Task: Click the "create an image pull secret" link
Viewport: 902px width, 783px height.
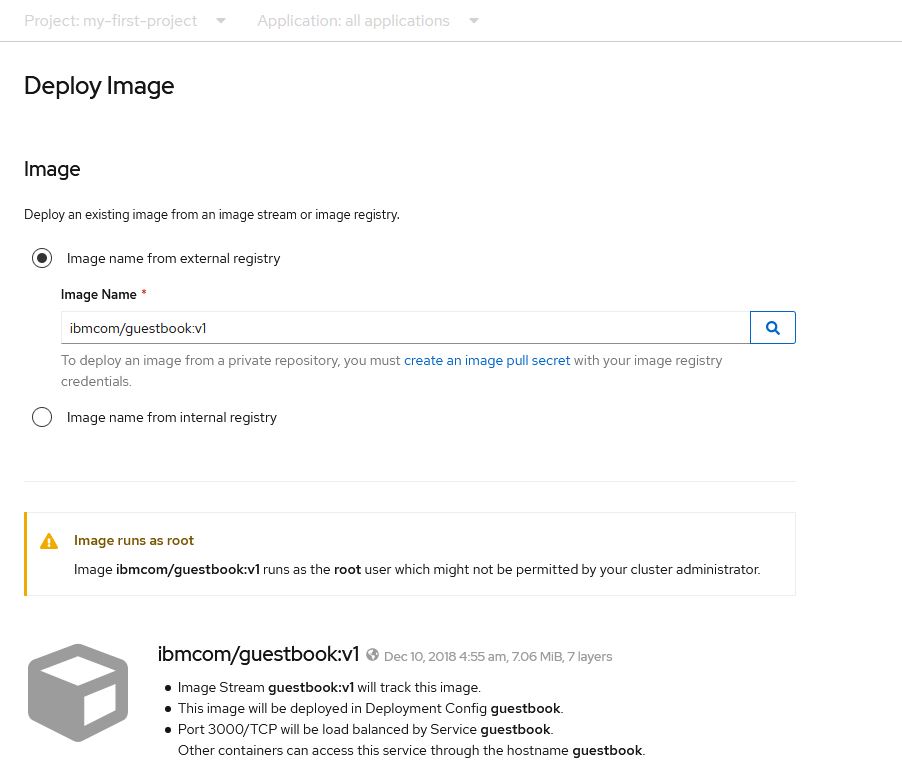Action: (x=487, y=360)
